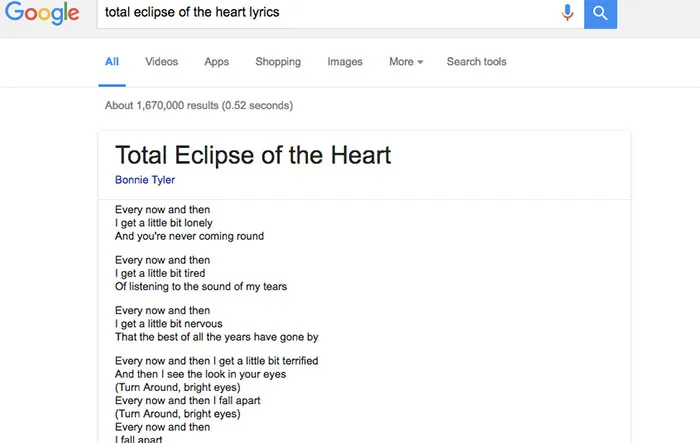Viewport: 700px width, 443px height.
Task: Switch to the Videos tab
Action: pos(162,62)
